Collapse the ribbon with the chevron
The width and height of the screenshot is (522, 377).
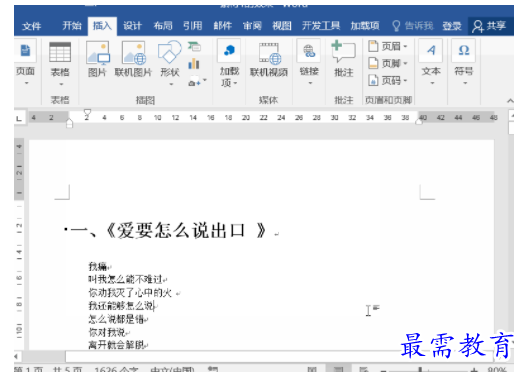(x=510, y=101)
